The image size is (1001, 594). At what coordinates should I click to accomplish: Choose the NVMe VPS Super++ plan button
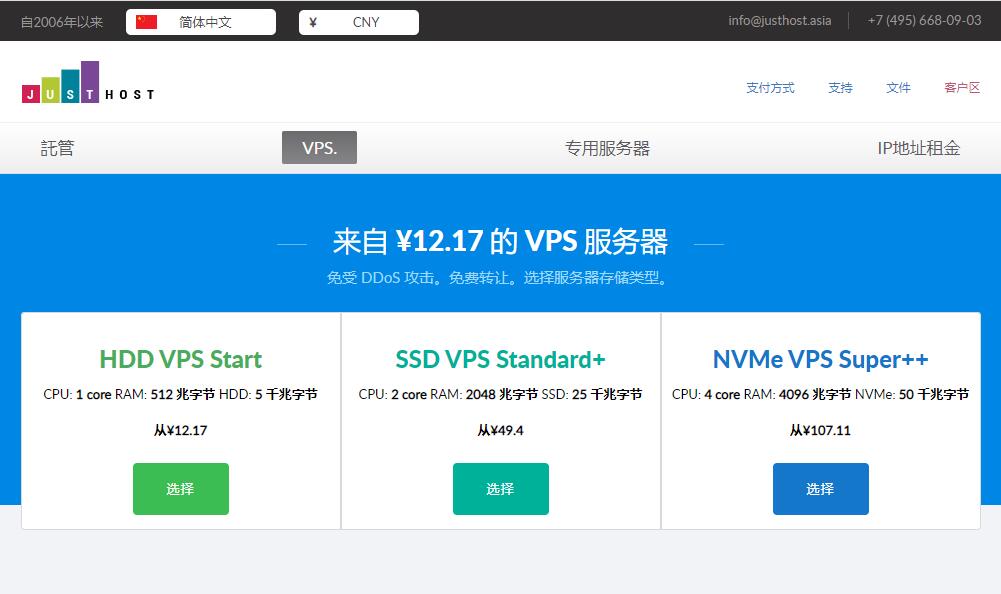pyautogui.click(x=820, y=489)
